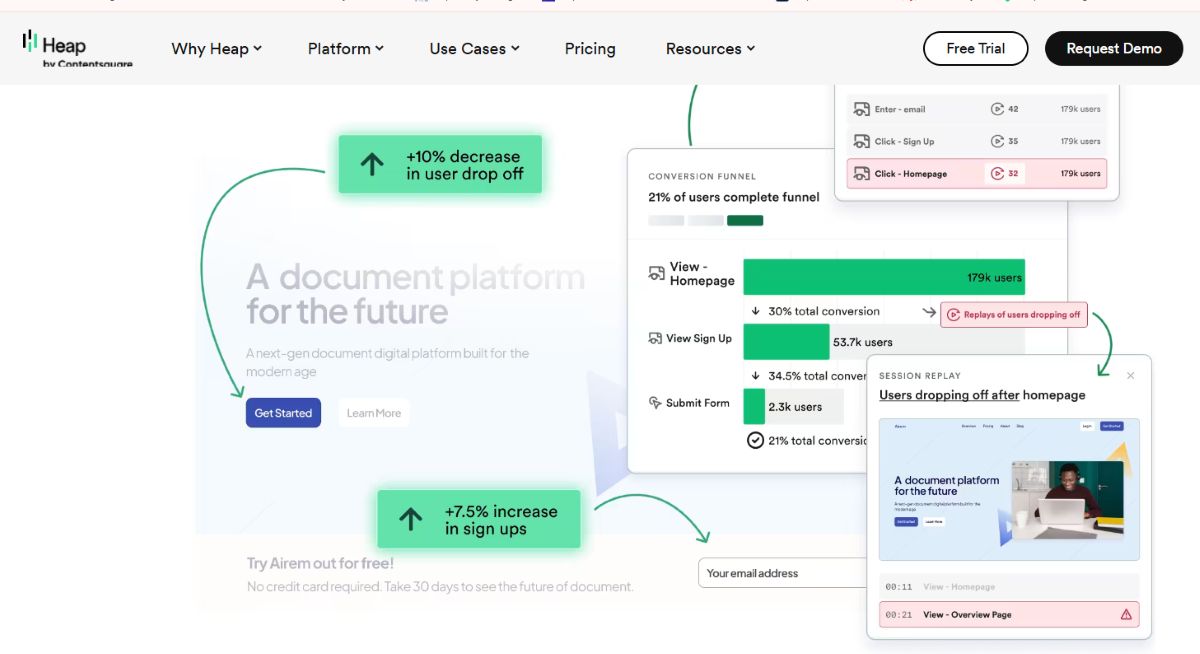Click the '21% of users complete funnel' text
Image resolution: width=1200 pixels, height=654 pixels.
point(734,197)
